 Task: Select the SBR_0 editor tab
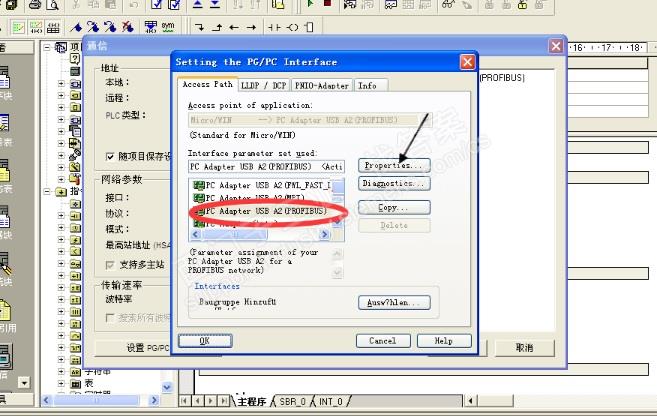[x=292, y=401]
